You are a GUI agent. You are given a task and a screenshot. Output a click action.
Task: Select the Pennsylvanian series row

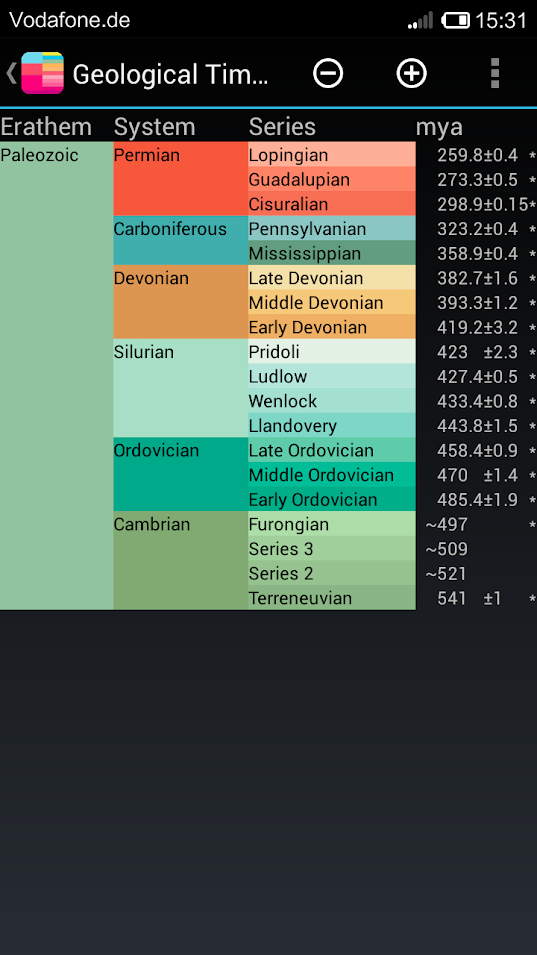(332, 228)
